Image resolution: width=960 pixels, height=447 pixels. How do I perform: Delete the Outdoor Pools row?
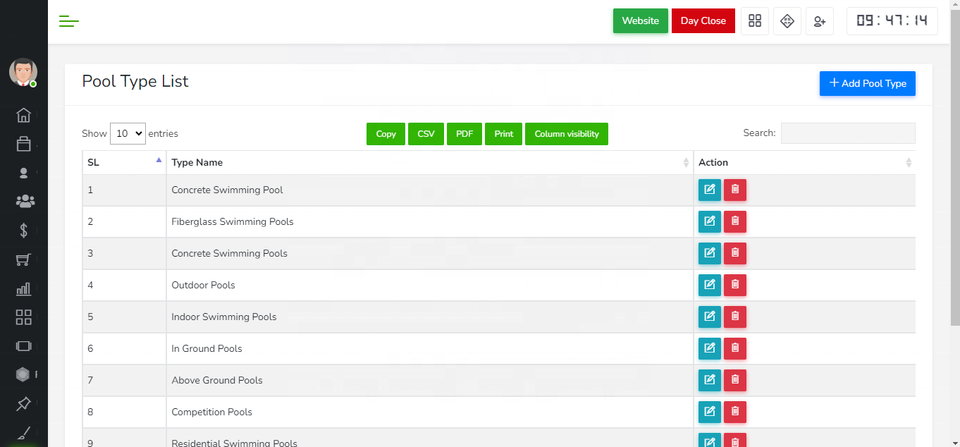735,285
